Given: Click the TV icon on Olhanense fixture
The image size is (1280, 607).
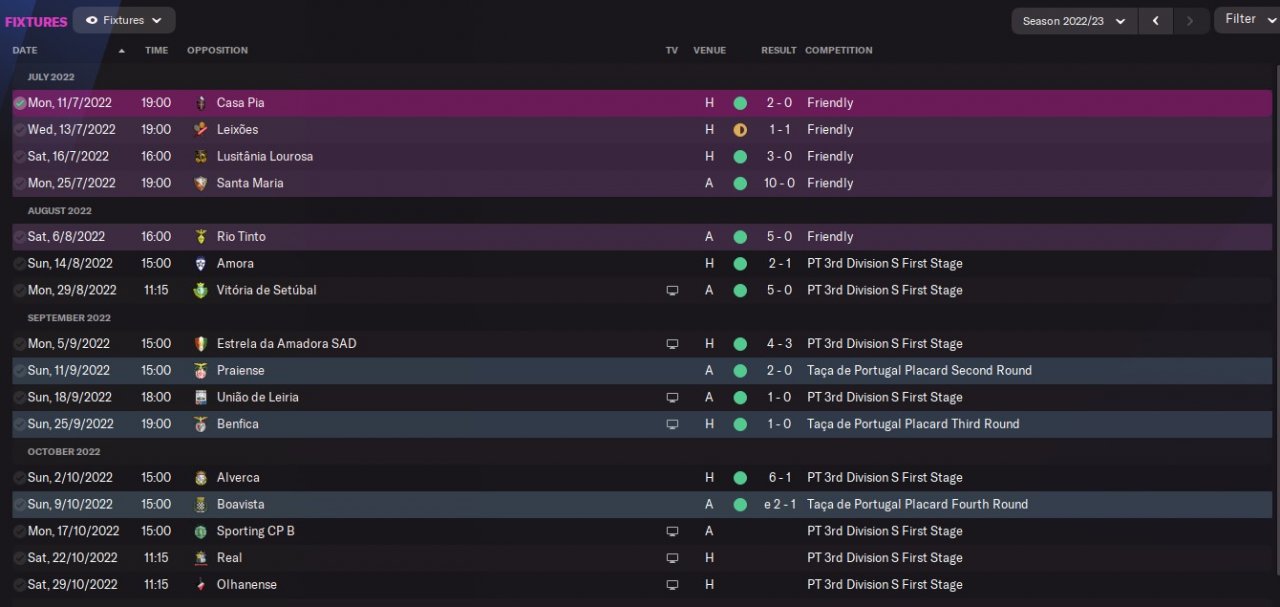Looking at the screenshot, I should click(672, 585).
